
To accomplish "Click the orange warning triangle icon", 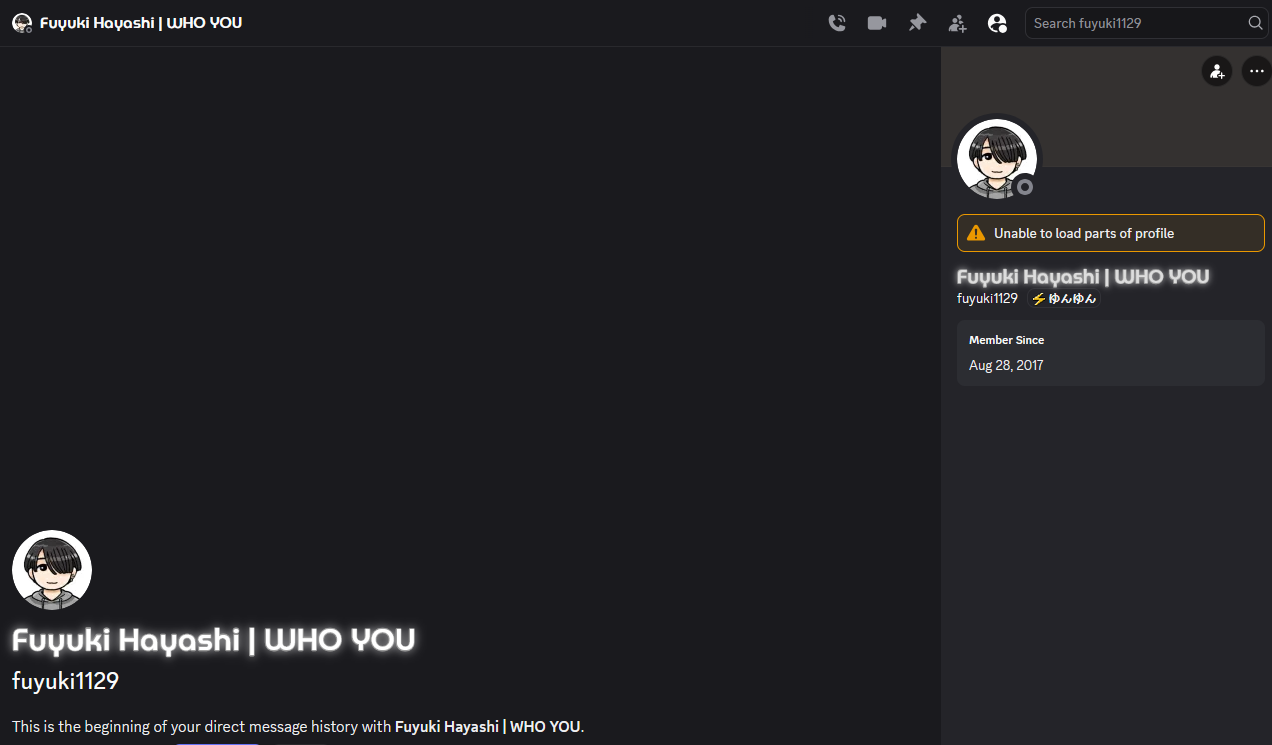I will [x=976, y=233].
